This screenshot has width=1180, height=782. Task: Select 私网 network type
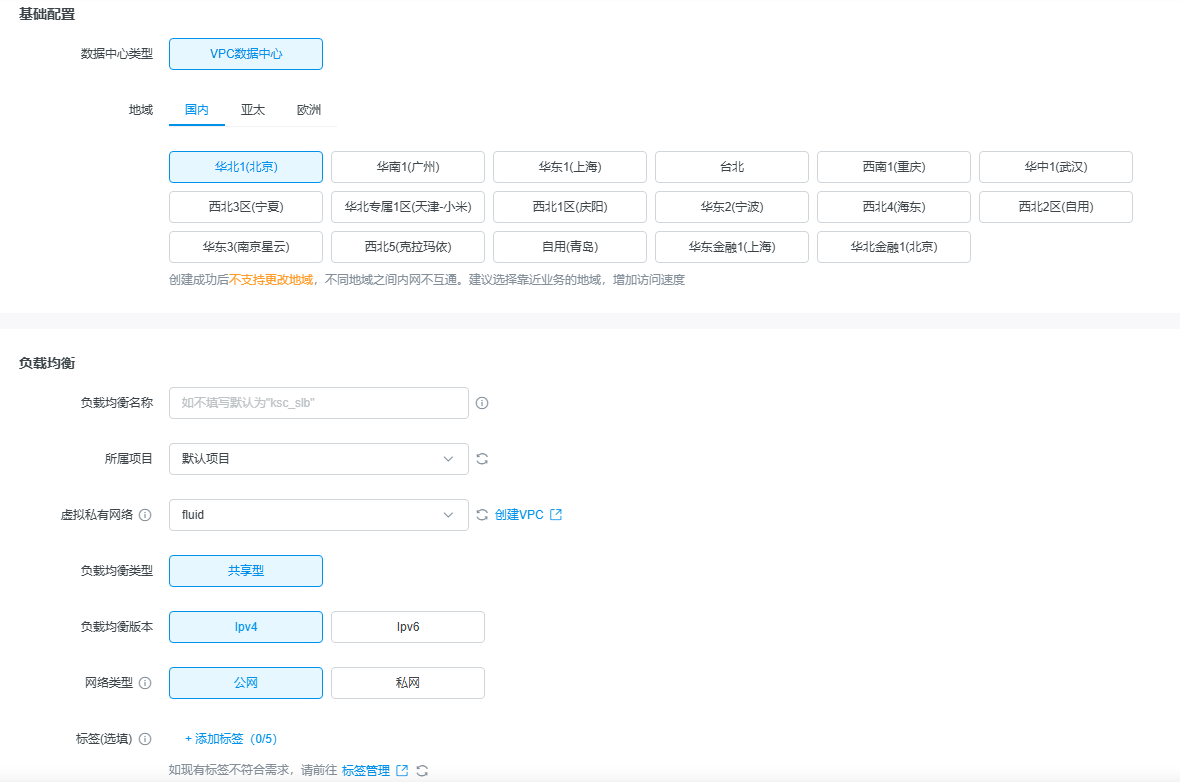[x=408, y=683]
